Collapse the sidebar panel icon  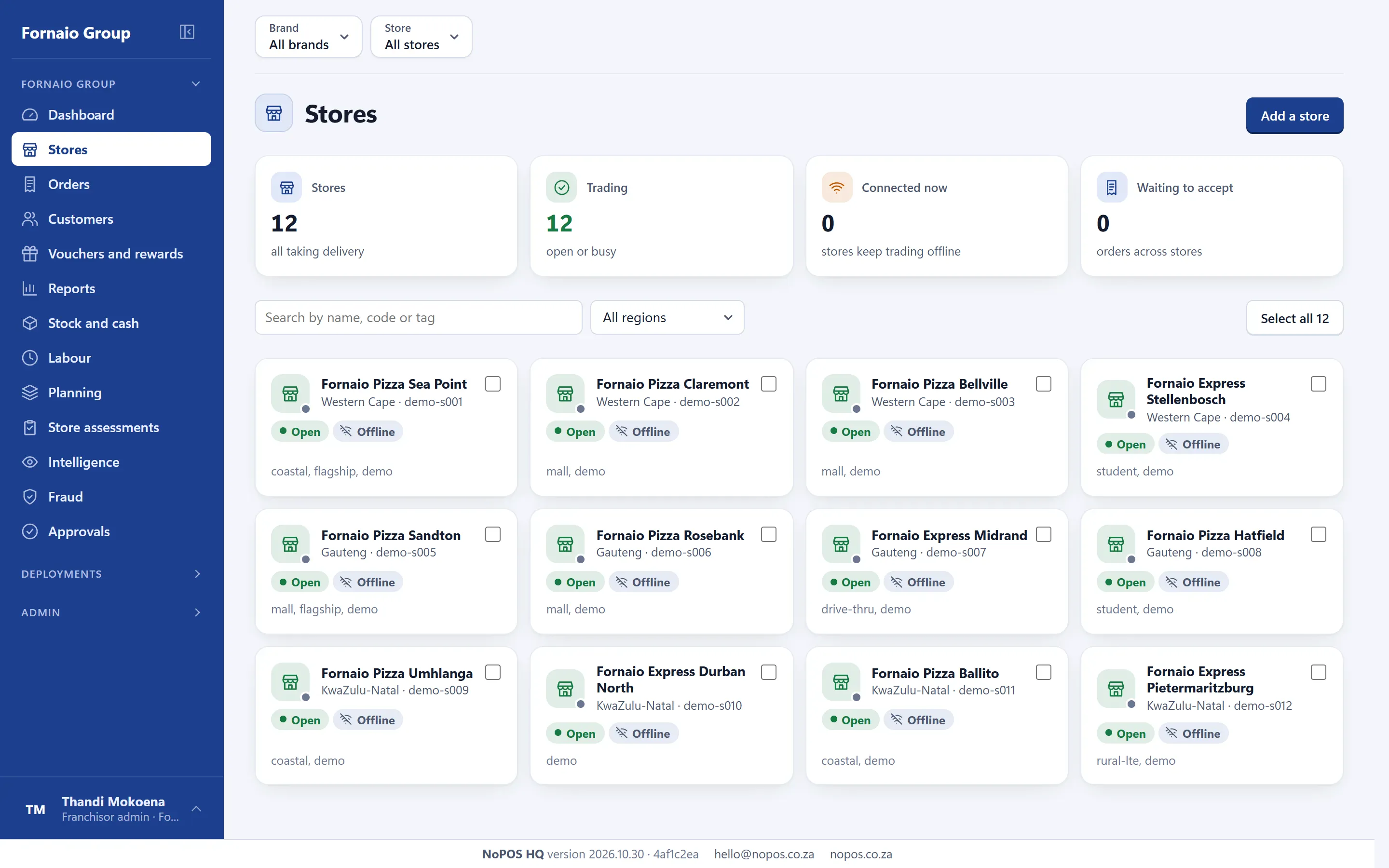[187, 32]
